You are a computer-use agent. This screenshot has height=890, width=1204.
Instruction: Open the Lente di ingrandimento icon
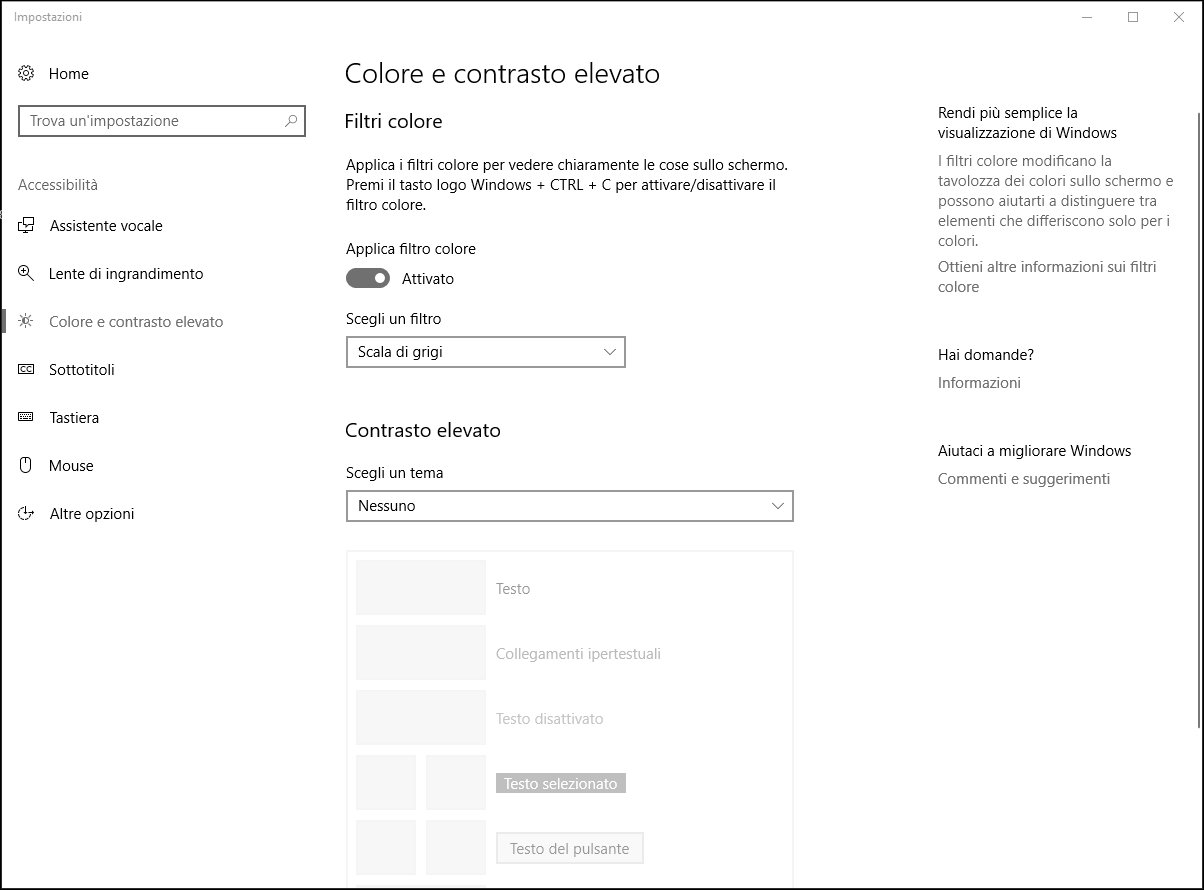point(27,274)
